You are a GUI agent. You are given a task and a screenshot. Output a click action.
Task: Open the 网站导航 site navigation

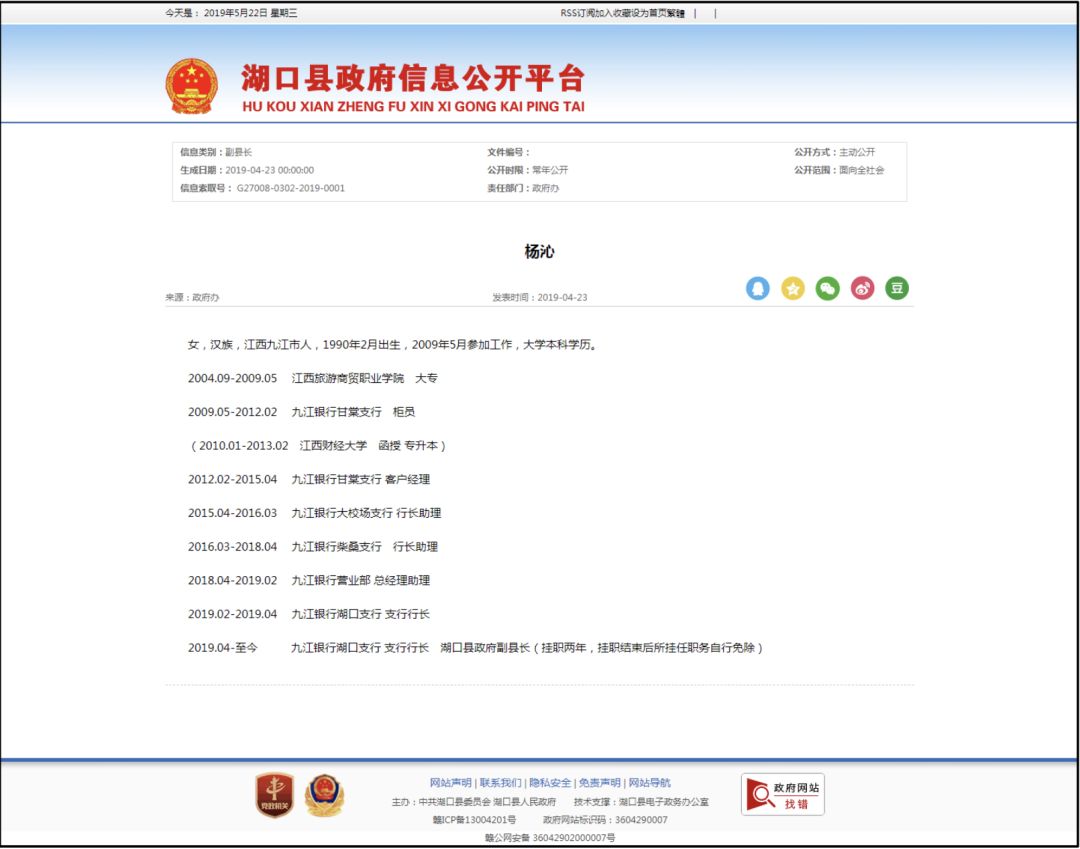point(650,781)
